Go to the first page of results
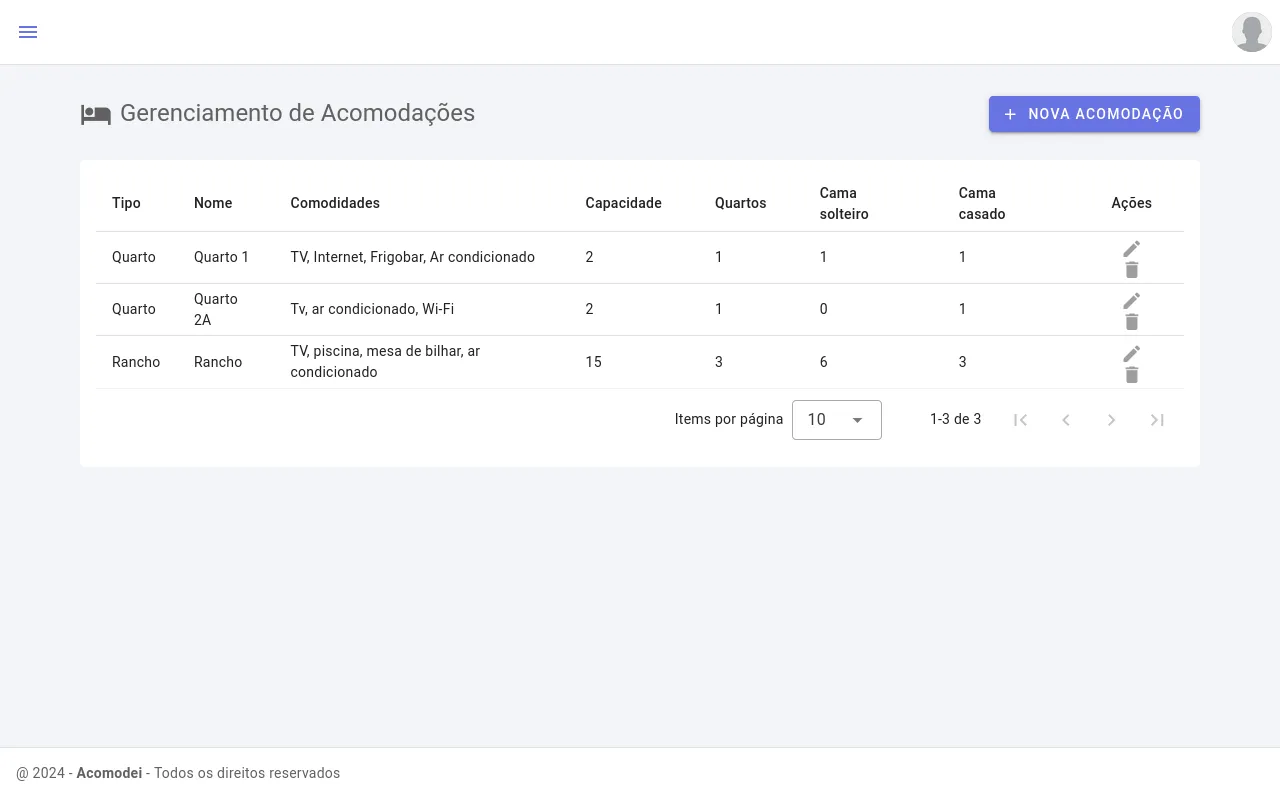Image resolution: width=1280 pixels, height=800 pixels. [1020, 420]
